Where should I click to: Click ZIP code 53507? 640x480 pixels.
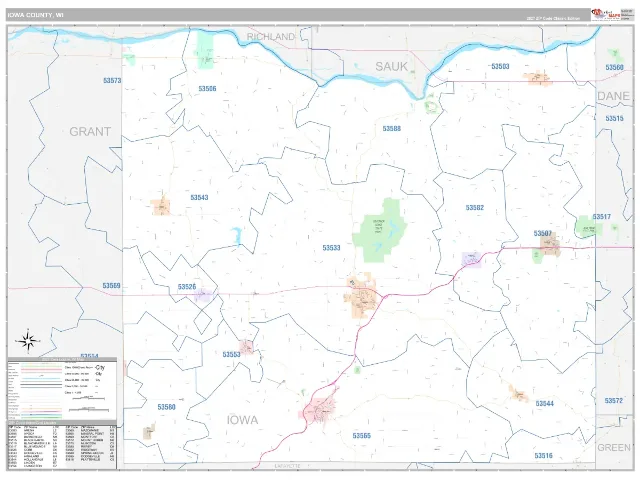click(542, 233)
